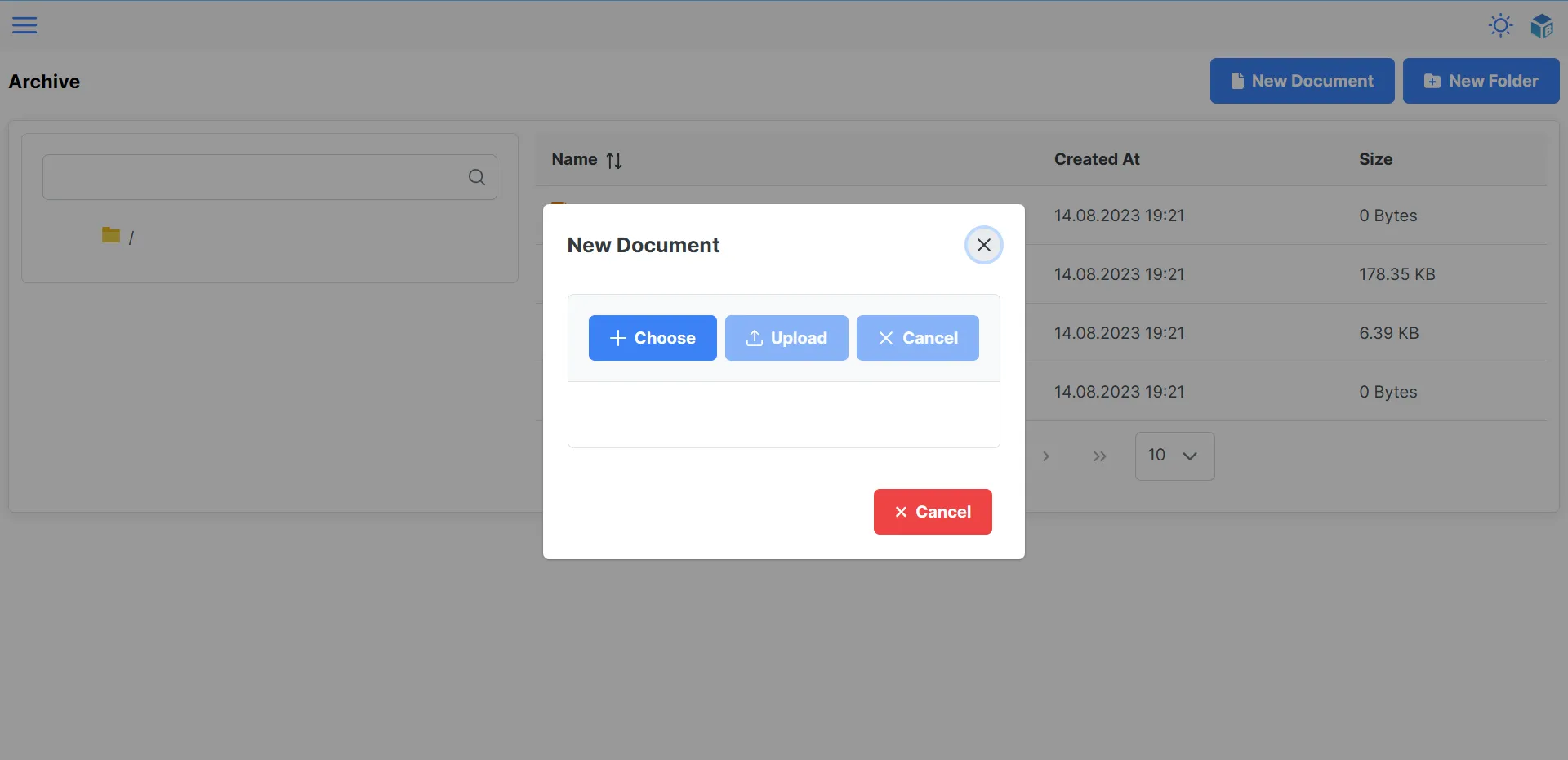Click the Created At column header
1568x760 pixels.
1096,160
